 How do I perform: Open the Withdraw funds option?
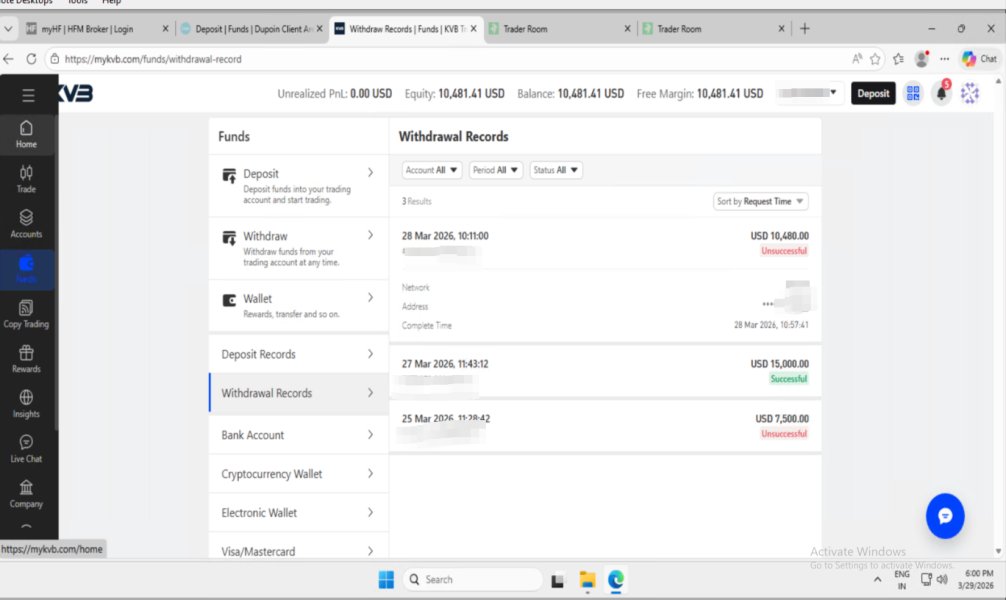298,249
